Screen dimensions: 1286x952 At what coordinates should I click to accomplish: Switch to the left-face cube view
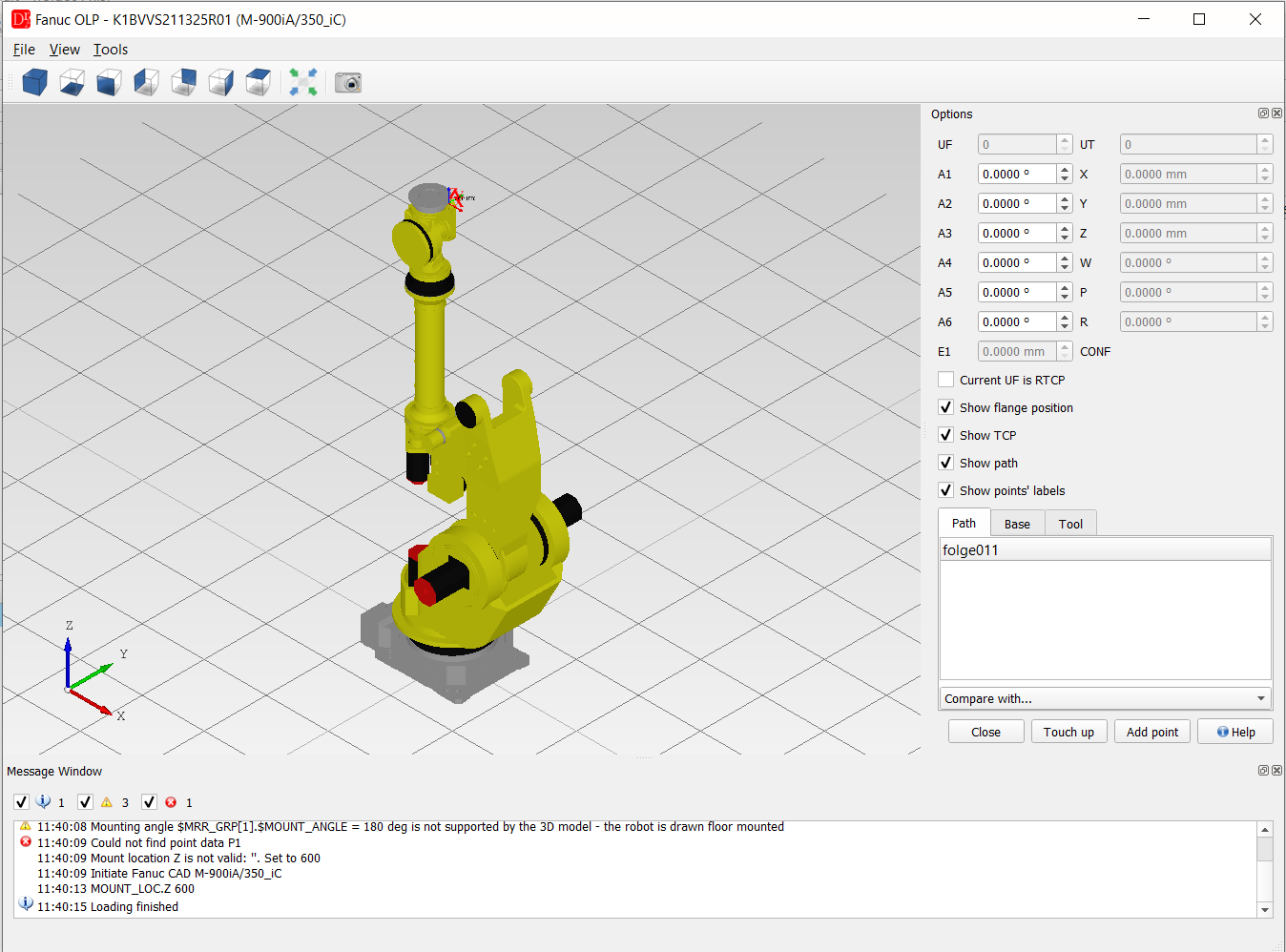[x=146, y=83]
